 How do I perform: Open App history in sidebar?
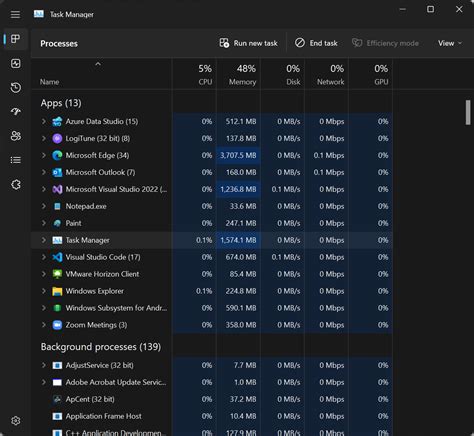[x=16, y=88]
